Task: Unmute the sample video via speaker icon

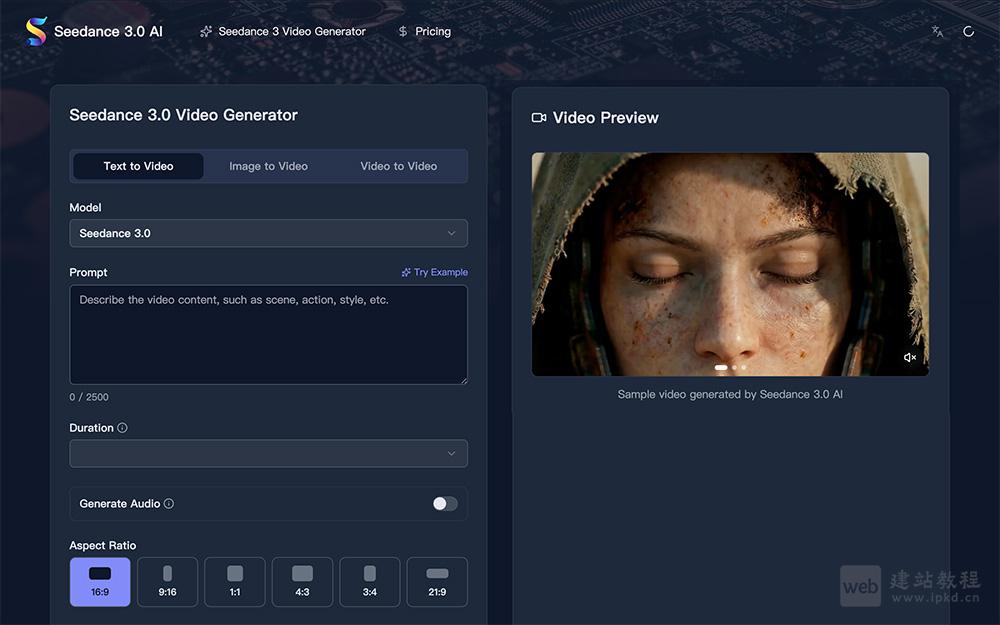Action: click(x=909, y=357)
